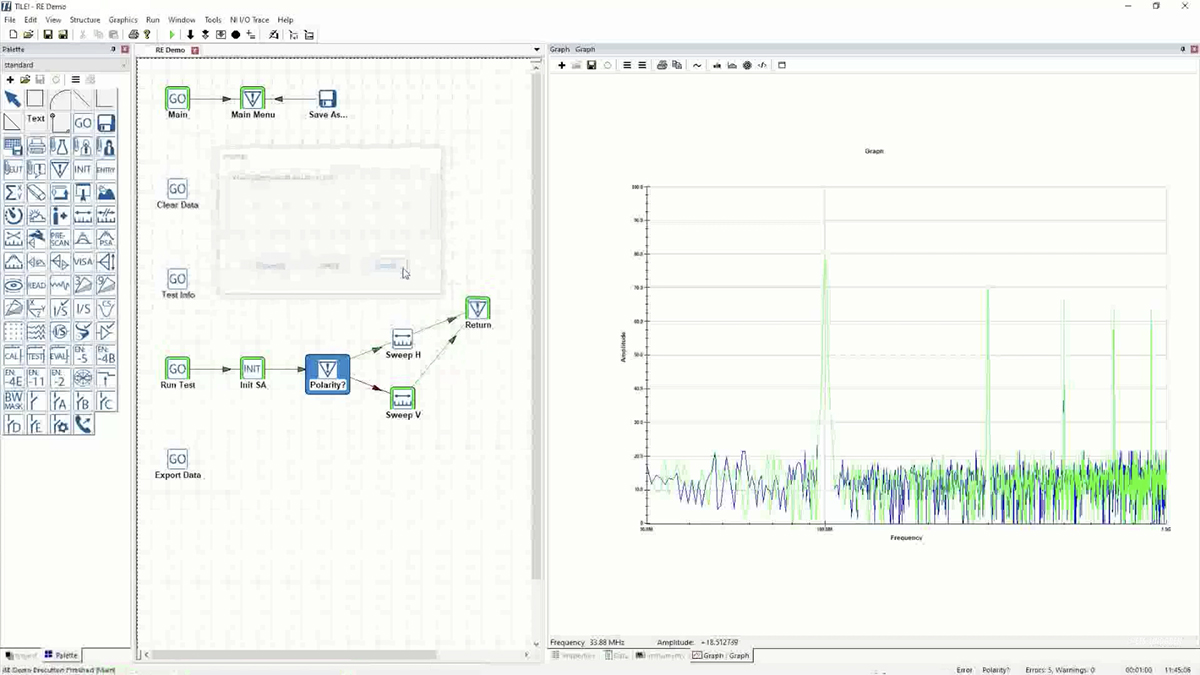
Task: Select the Run Test GO node
Action: pos(177,370)
